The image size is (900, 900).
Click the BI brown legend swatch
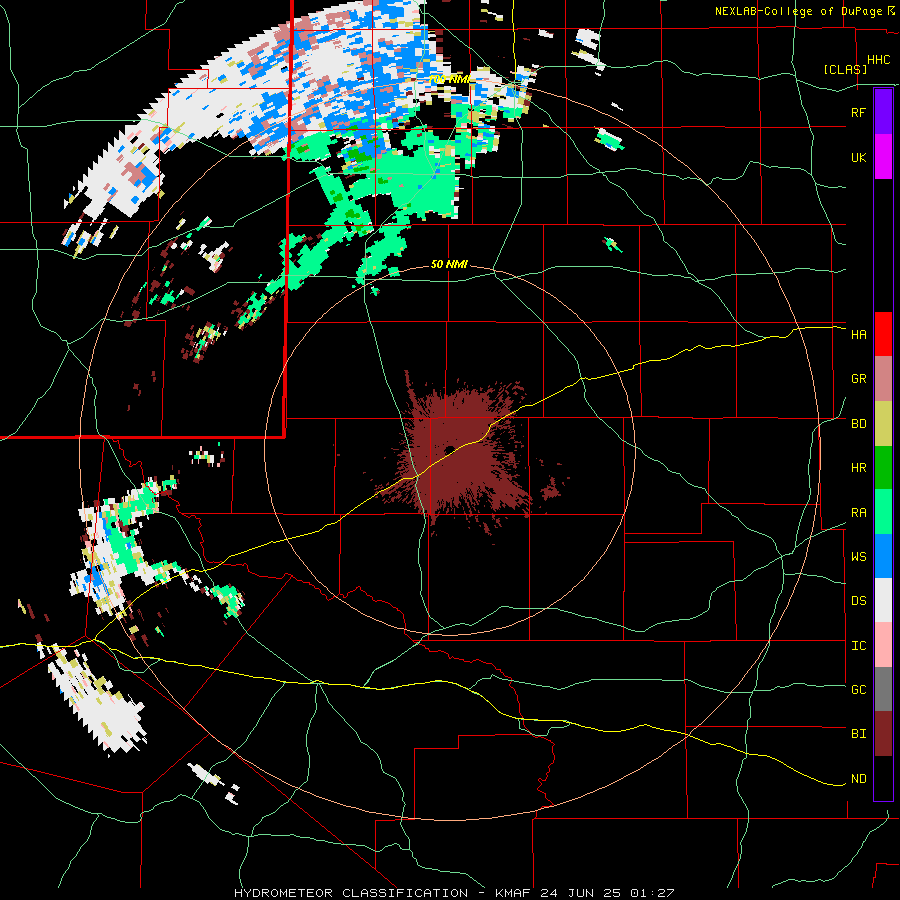pyautogui.click(x=883, y=734)
